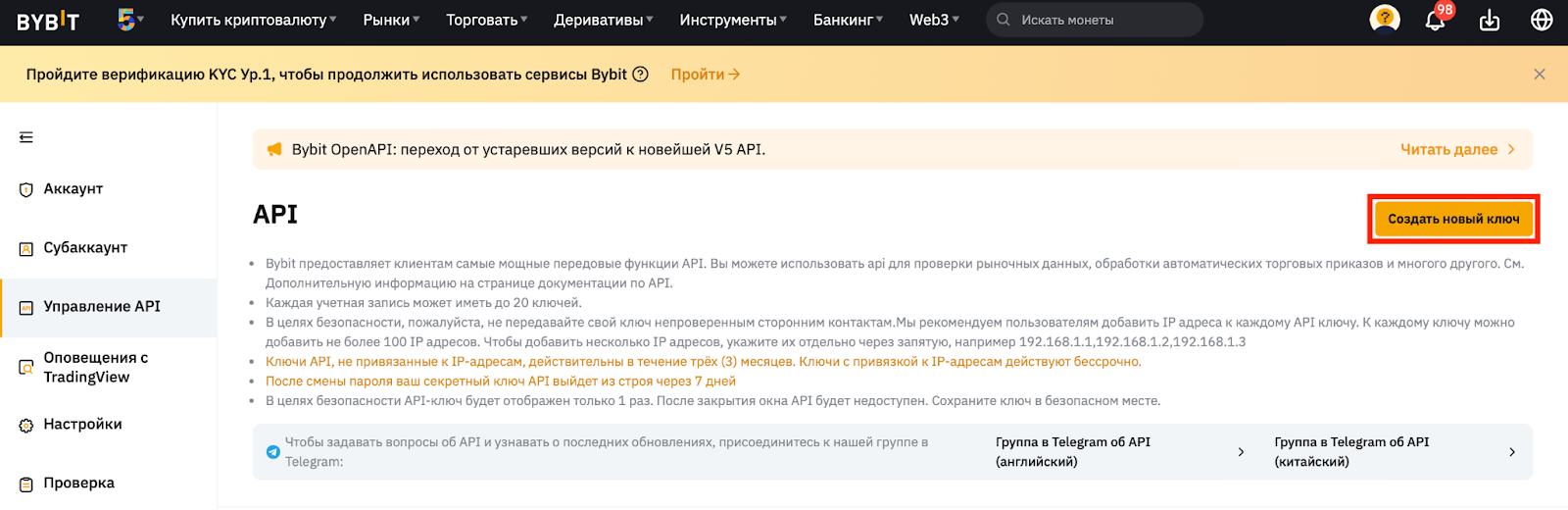Click the Проверка sidebar icon
The image size is (1568, 510).
click(x=26, y=484)
